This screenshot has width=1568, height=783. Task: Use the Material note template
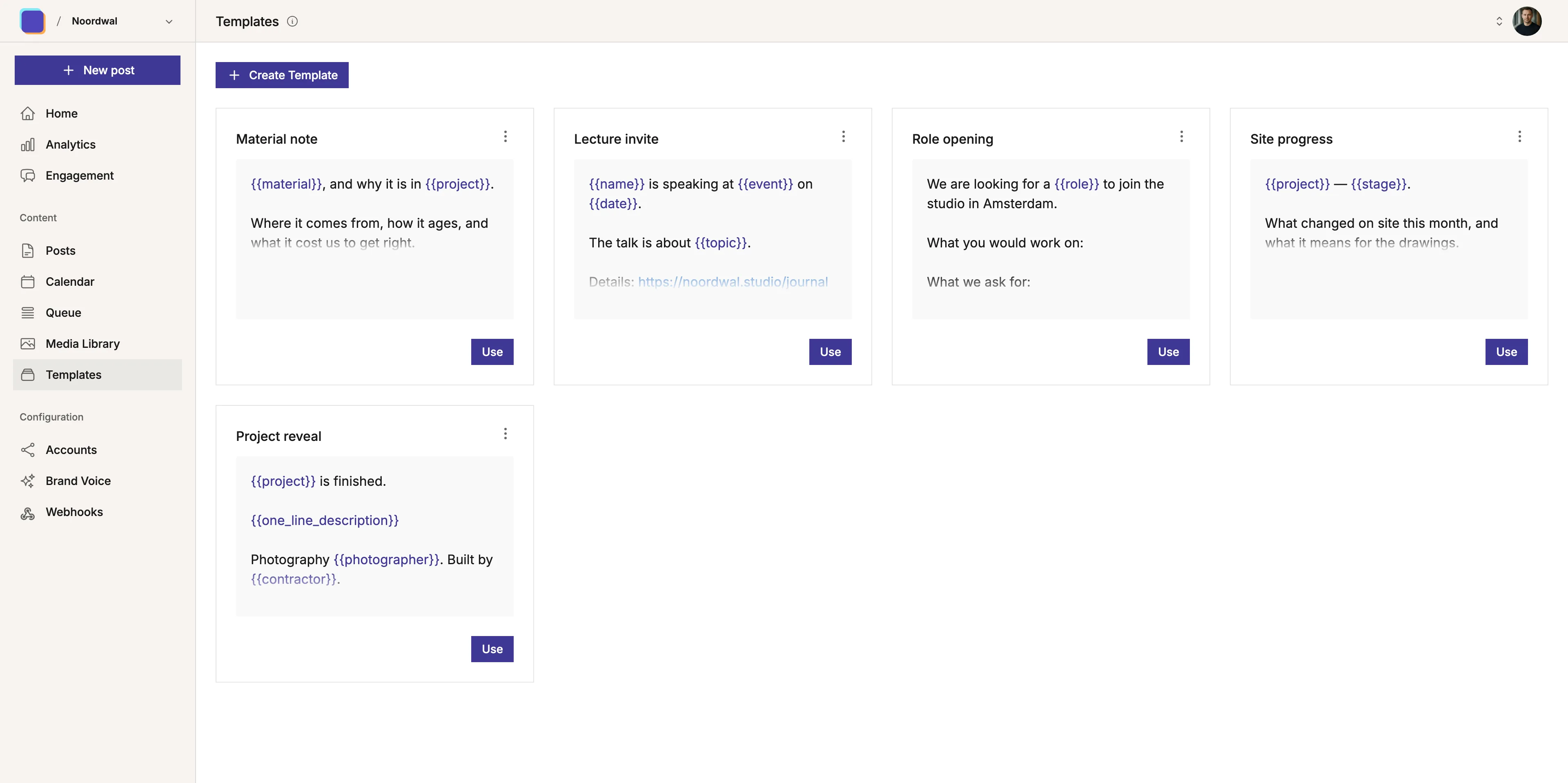tap(492, 351)
